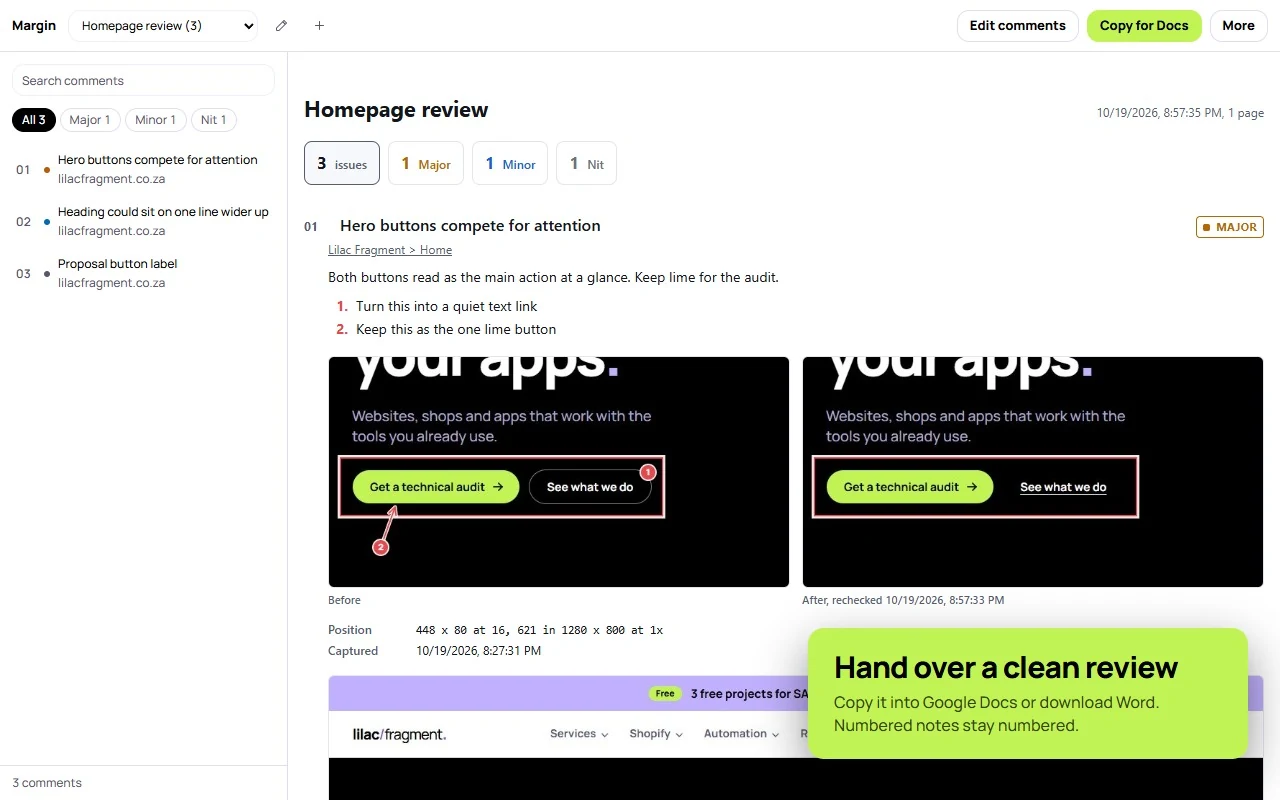
Task: Click the 1 Minor summary card
Action: pyautogui.click(x=510, y=163)
